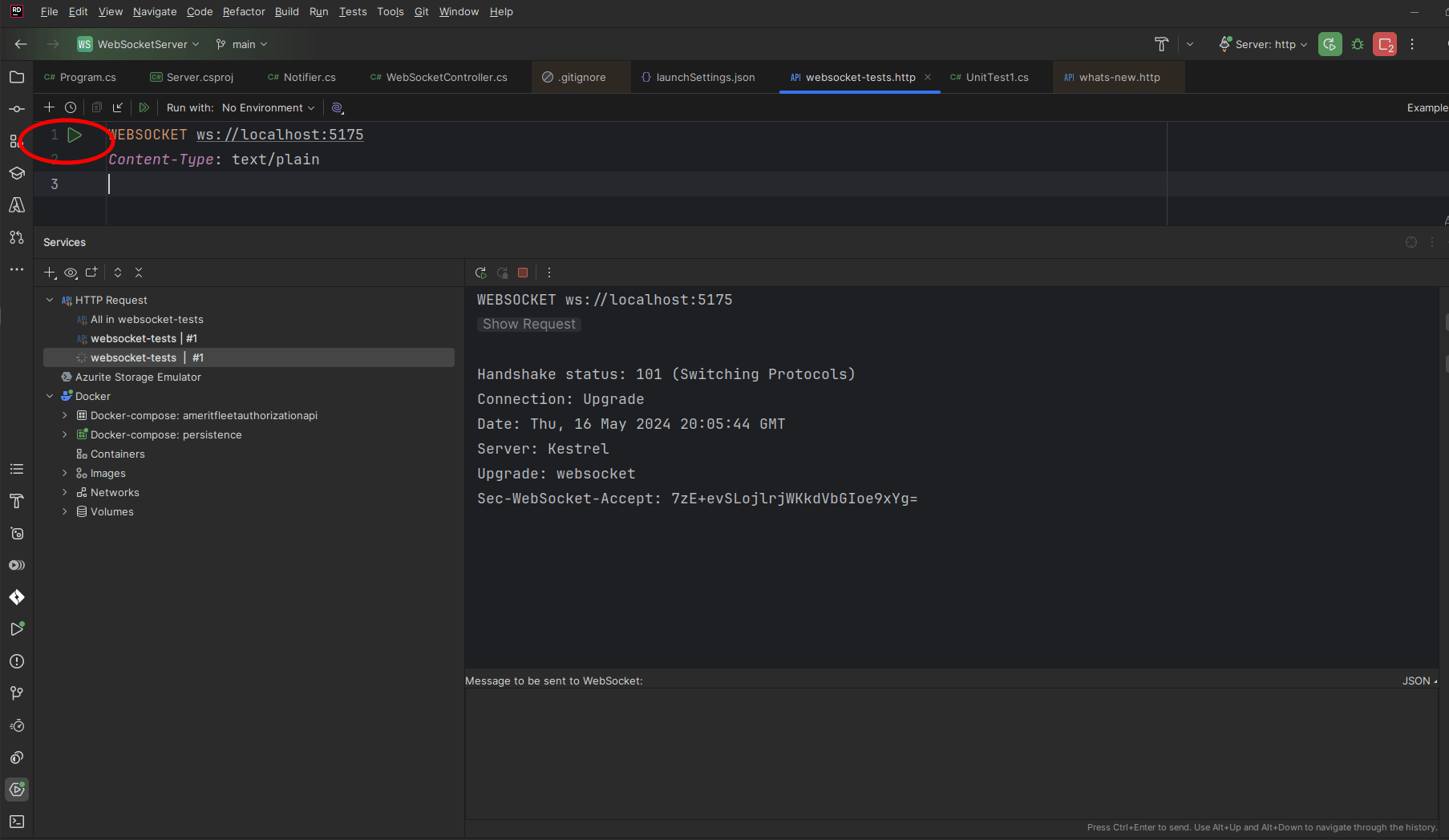The height and width of the screenshot is (840, 1449).
Task: Debug the Server: http configuration
Action: (1358, 44)
